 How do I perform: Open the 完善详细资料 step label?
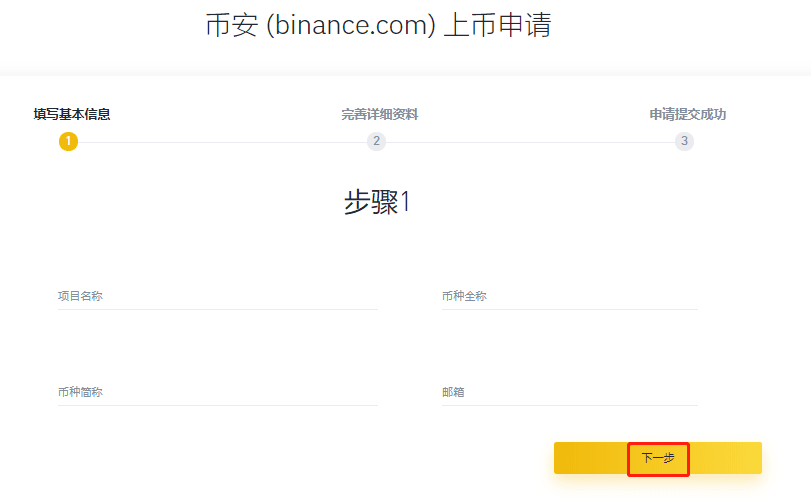pos(380,114)
